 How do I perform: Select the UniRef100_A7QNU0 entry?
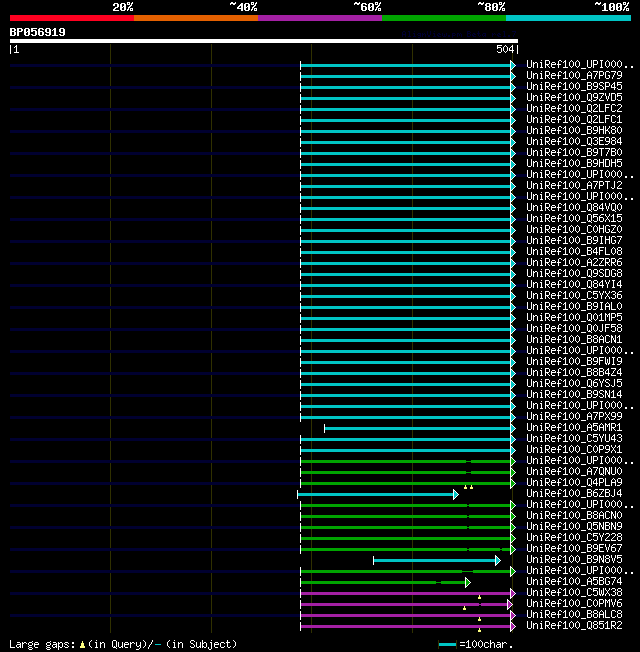click(x=574, y=472)
